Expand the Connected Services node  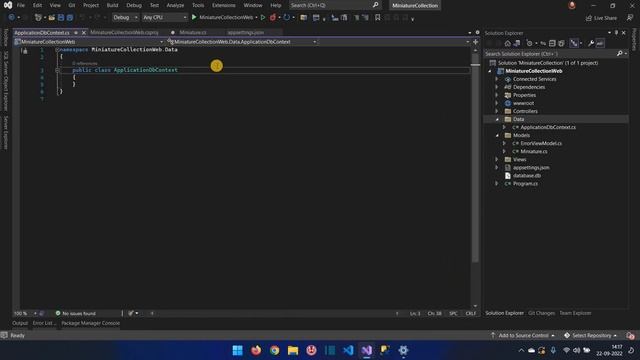click(x=497, y=79)
